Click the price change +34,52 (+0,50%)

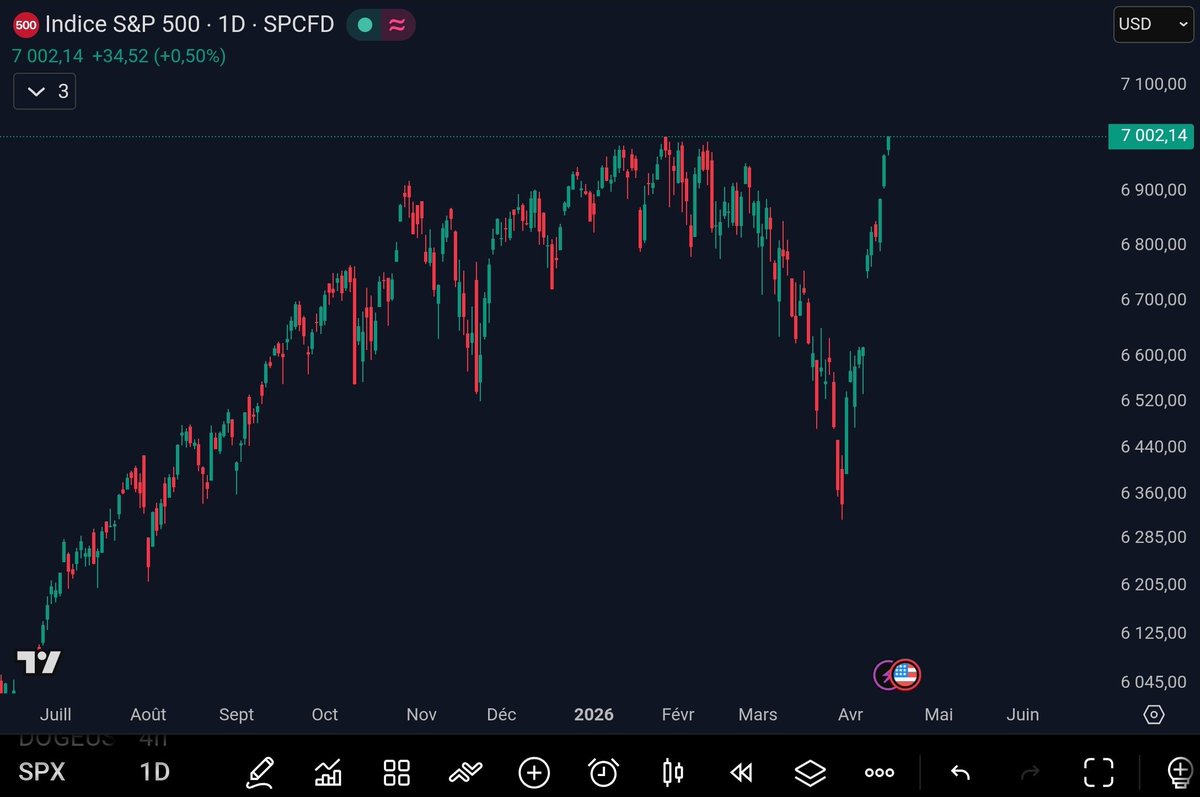pyautogui.click(x=159, y=56)
